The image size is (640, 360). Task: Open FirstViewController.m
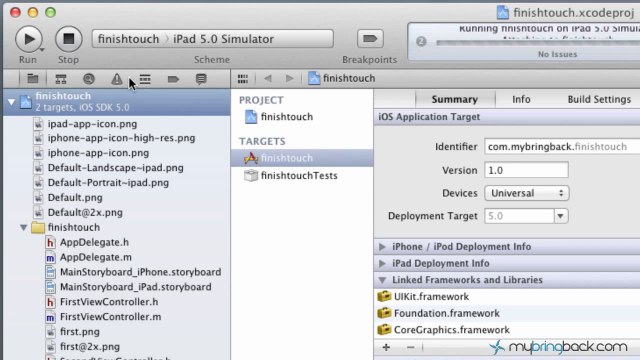(110, 317)
